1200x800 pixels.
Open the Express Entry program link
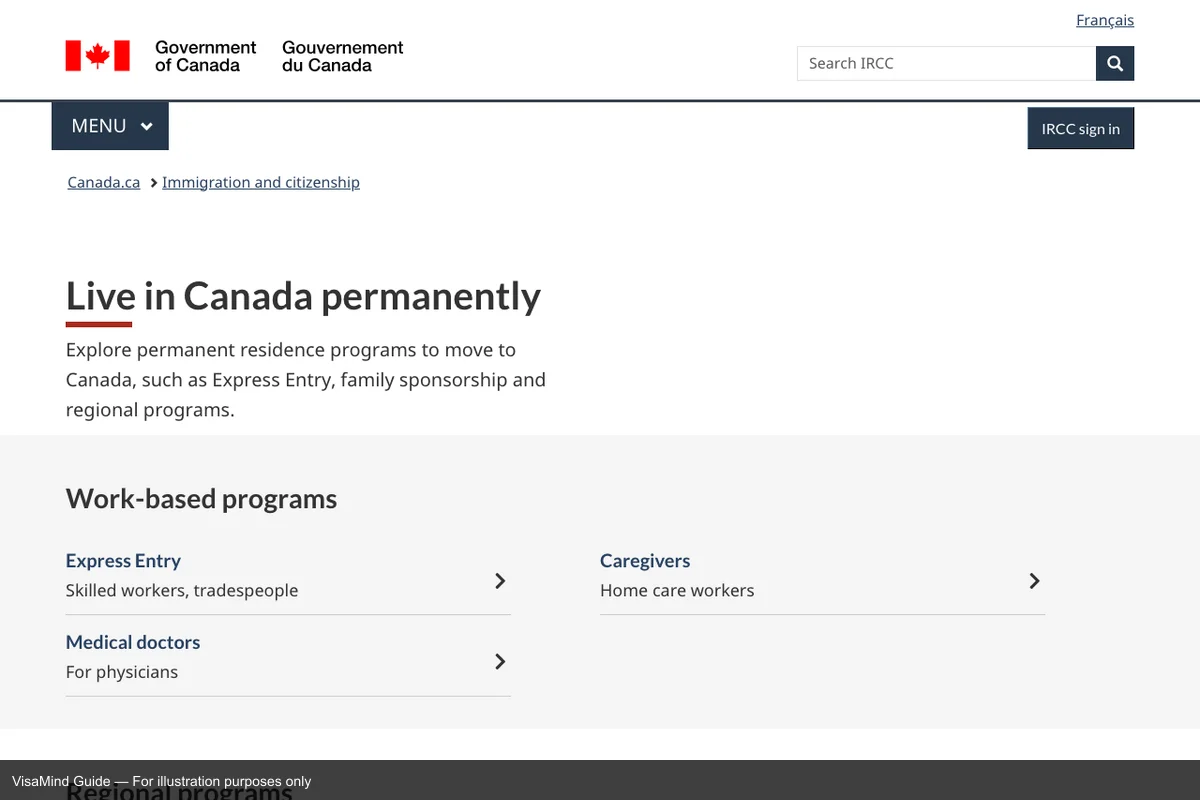click(x=123, y=561)
